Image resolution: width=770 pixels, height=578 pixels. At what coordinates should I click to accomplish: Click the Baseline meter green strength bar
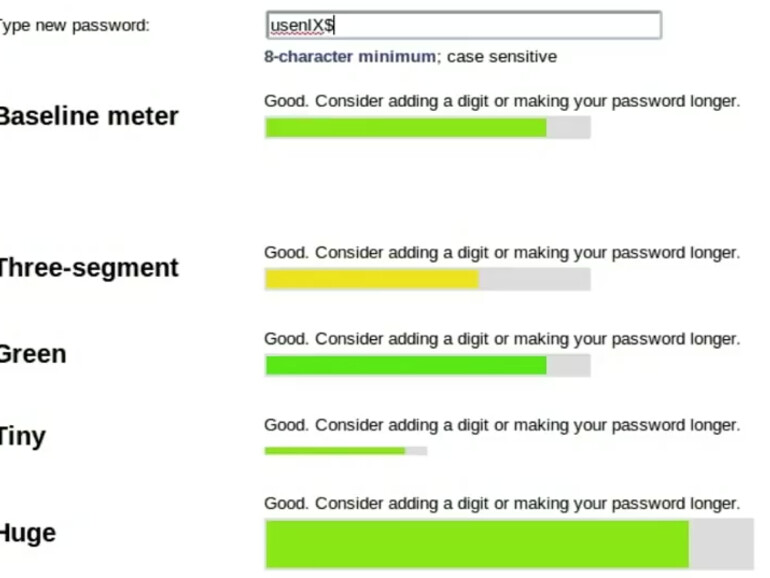click(405, 127)
